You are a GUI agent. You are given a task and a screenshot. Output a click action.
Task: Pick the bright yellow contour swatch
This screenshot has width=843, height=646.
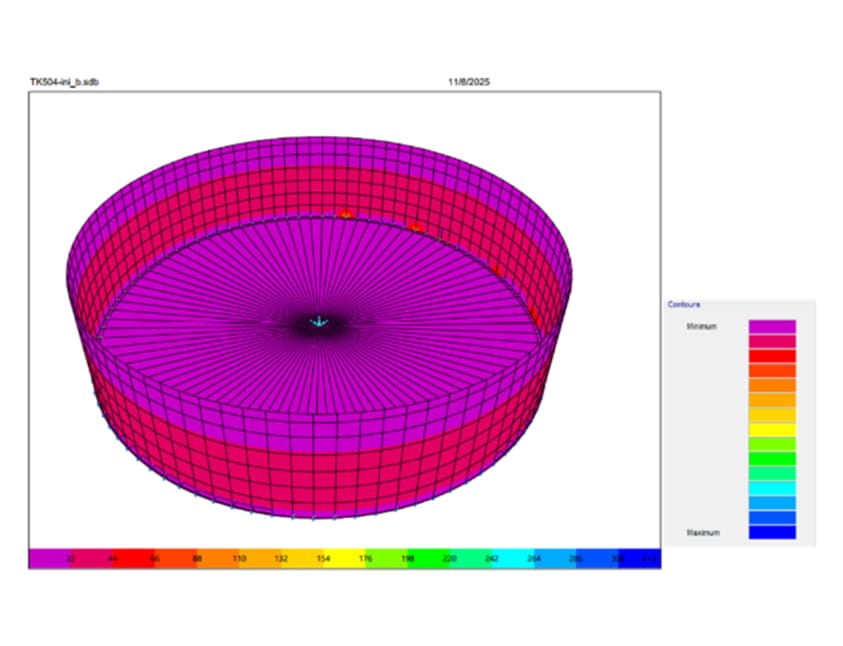[x=772, y=429]
